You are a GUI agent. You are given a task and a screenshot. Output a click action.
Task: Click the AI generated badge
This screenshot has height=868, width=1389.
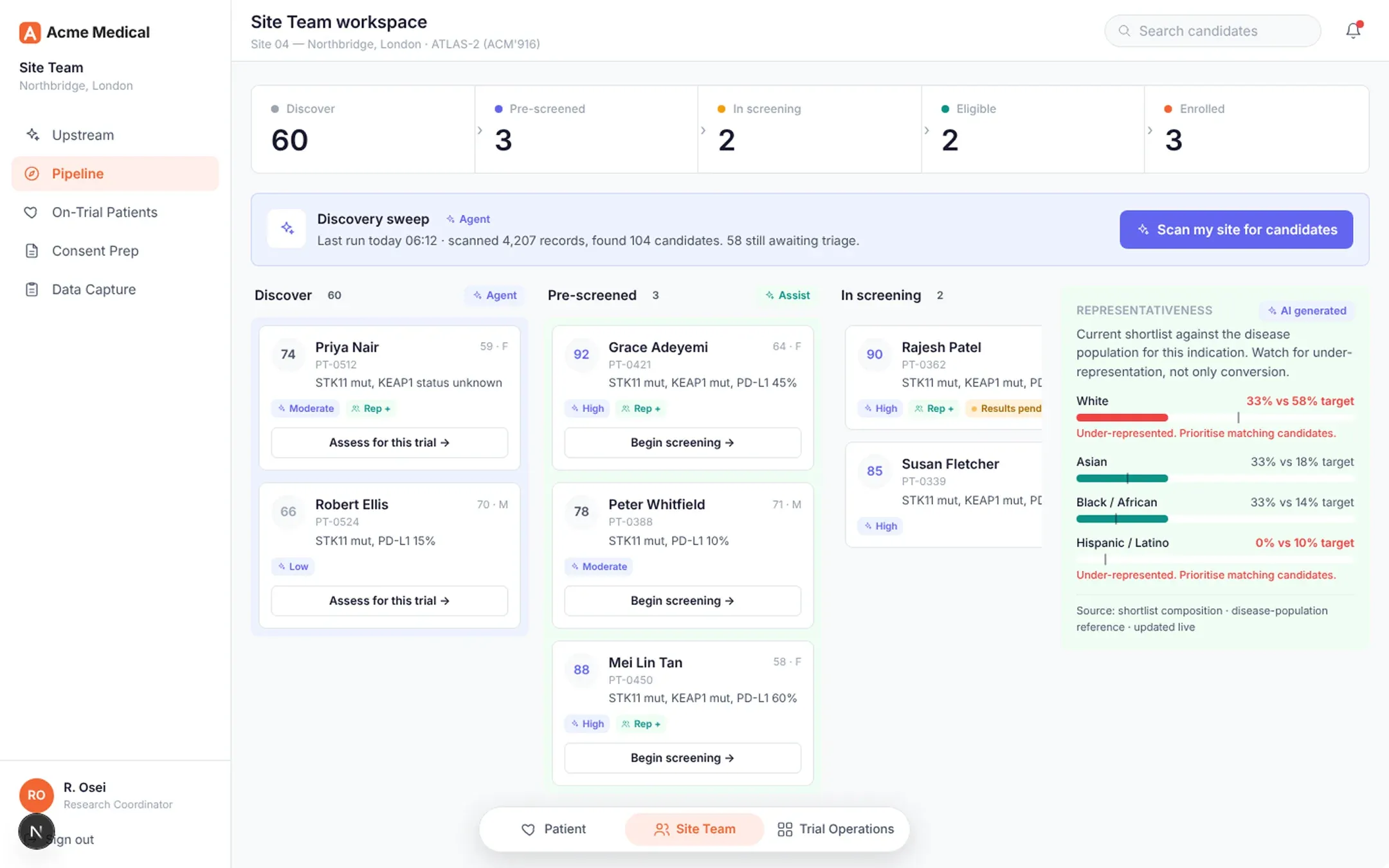(1307, 311)
